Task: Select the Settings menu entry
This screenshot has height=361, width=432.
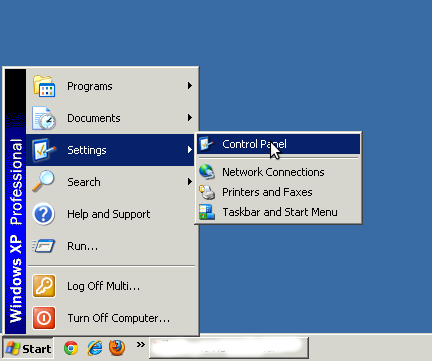Action: (x=111, y=150)
